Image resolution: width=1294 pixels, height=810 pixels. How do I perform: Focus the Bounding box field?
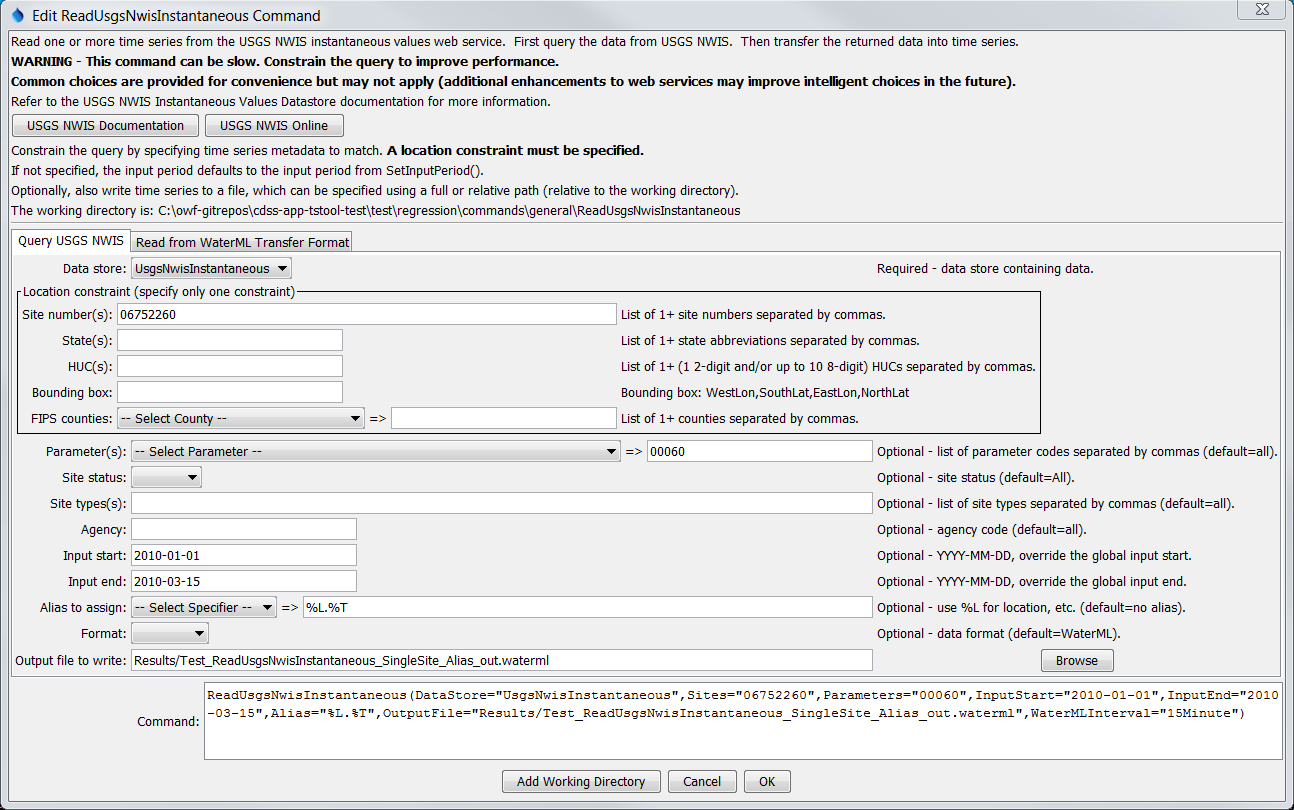click(229, 392)
